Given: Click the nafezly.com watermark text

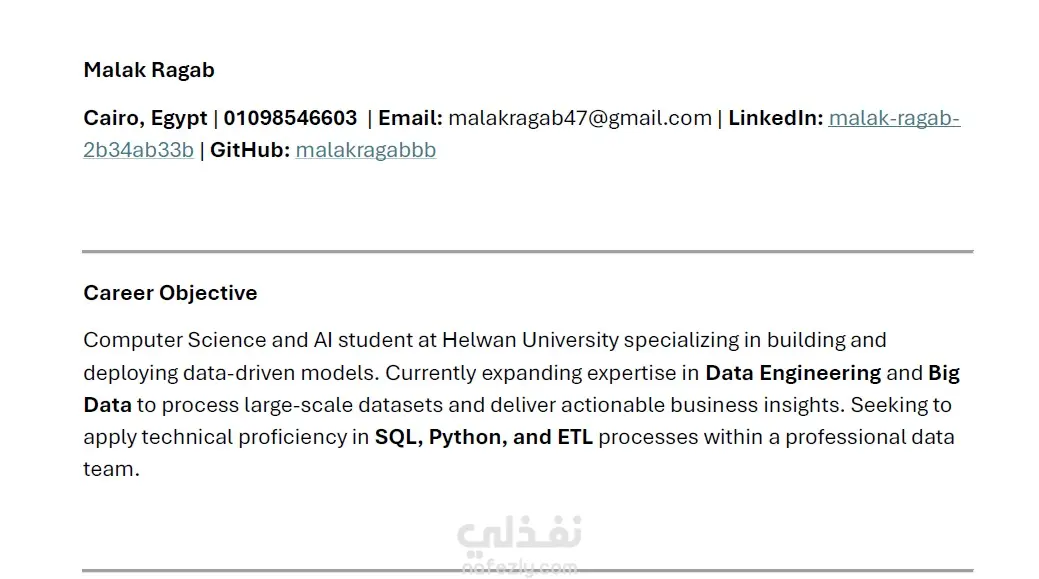Looking at the screenshot, I should click(520, 568).
